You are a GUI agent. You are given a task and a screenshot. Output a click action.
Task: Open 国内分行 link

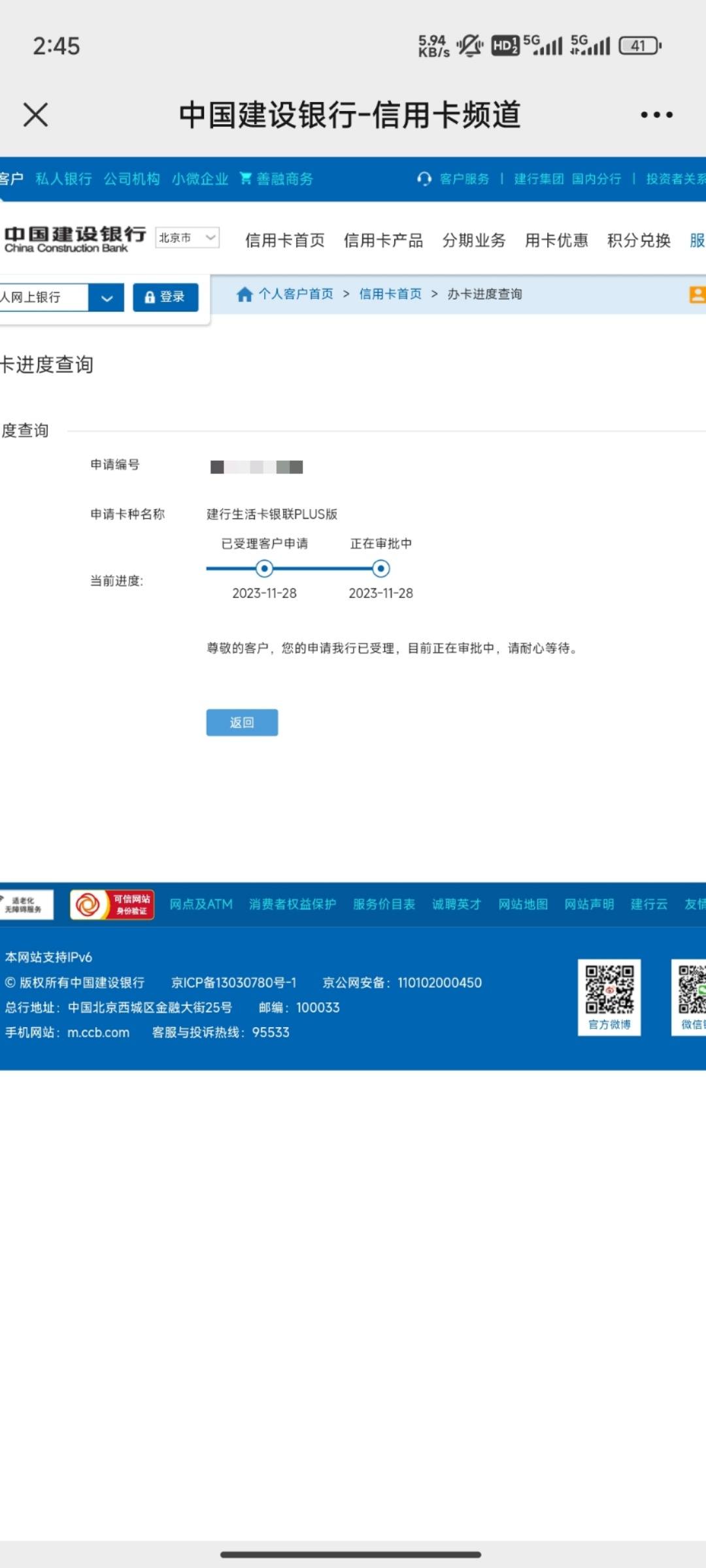click(x=596, y=179)
